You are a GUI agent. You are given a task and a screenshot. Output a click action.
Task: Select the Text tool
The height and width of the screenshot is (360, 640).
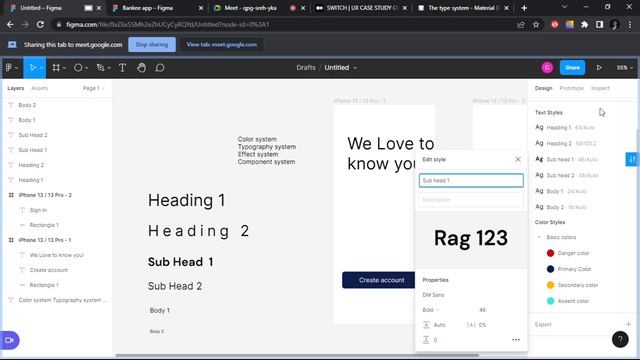point(122,68)
